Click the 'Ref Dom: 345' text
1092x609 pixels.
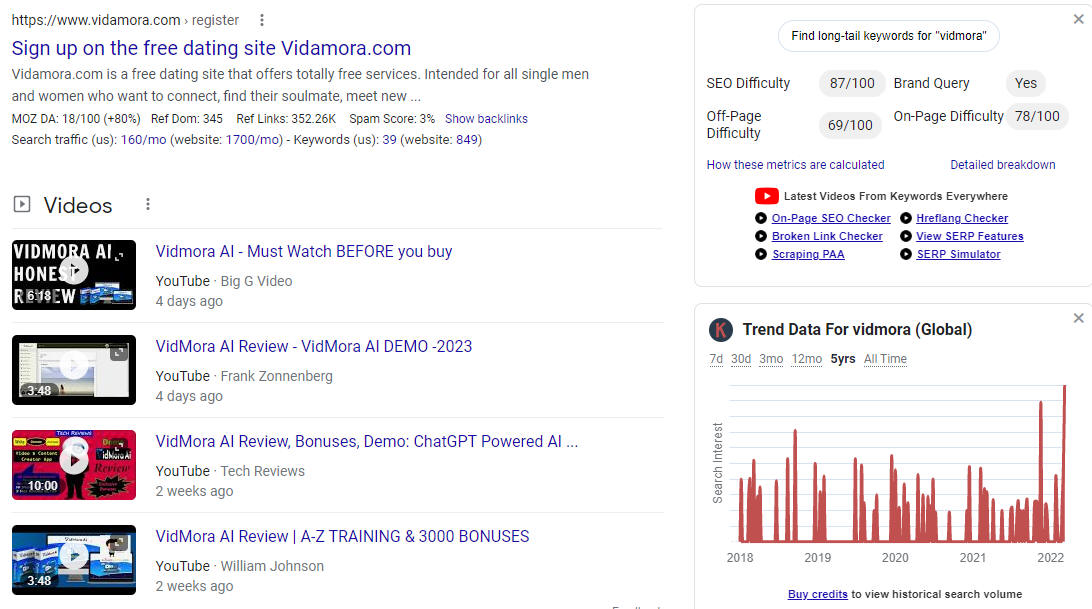pos(187,118)
